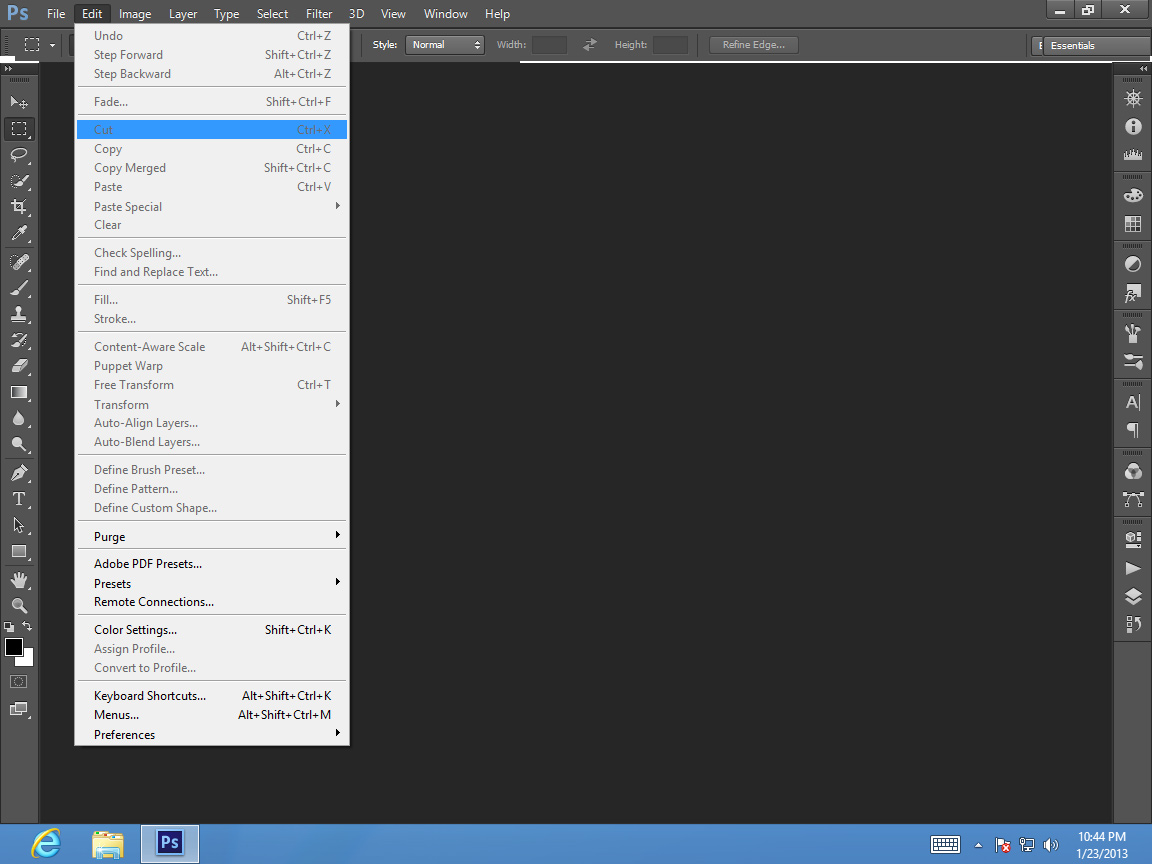Image resolution: width=1152 pixels, height=864 pixels.
Task: Expand the collapsed right panel dock
Action: (1143, 68)
